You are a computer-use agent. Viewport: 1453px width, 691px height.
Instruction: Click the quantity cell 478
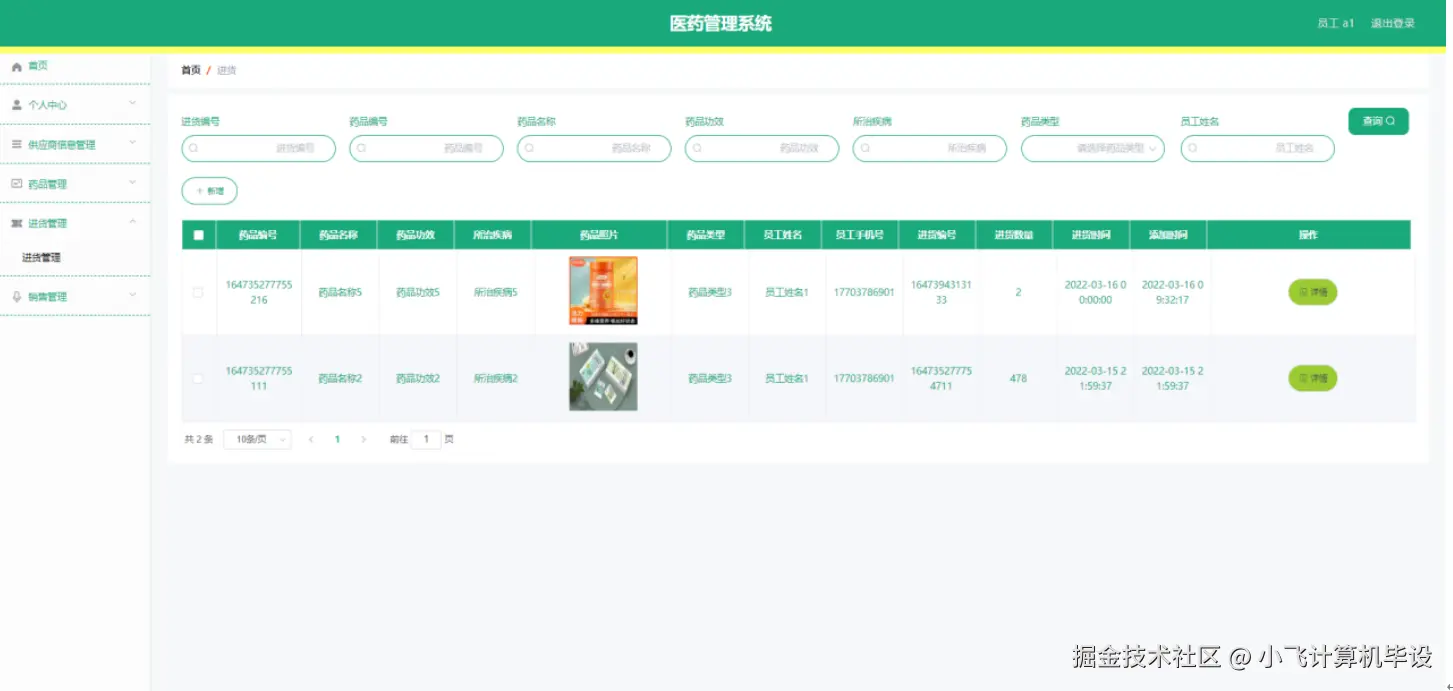pyautogui.click(x=1018, y=379)
